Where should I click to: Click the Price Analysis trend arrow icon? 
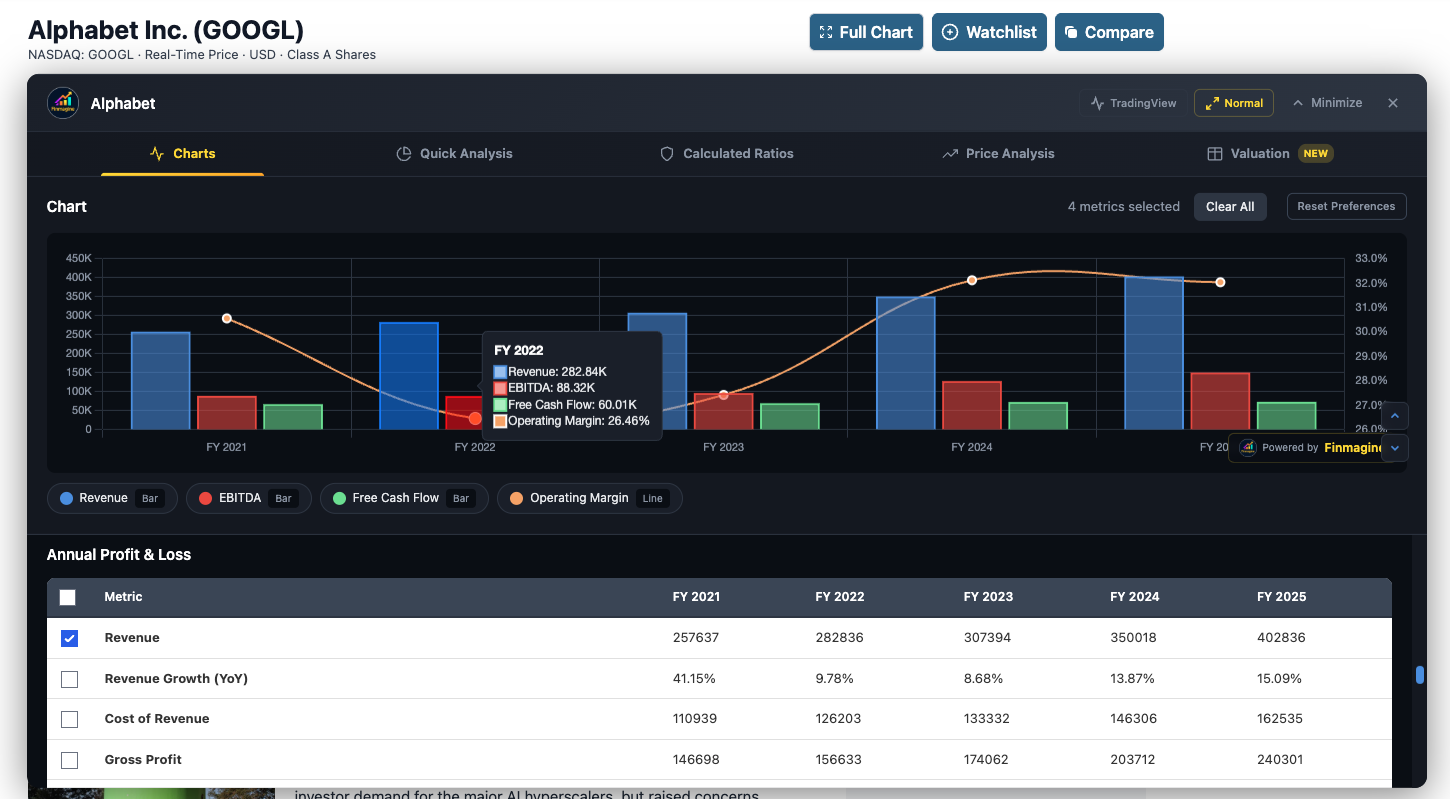click(948, 153)
